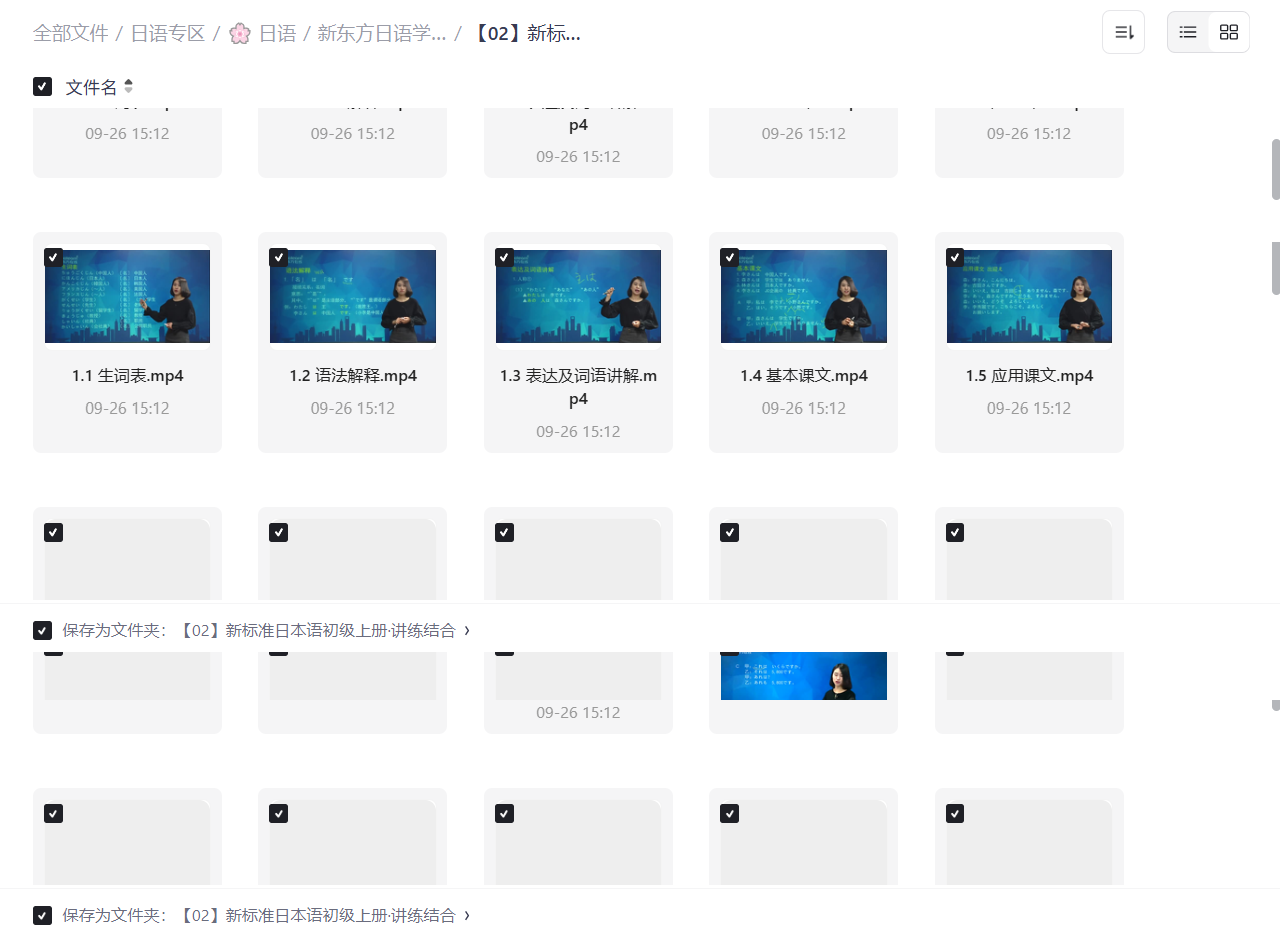Go to 全部文件 in breadcrumb
Viewport: 1280px width, 942px height.
(x=70, y=33)
